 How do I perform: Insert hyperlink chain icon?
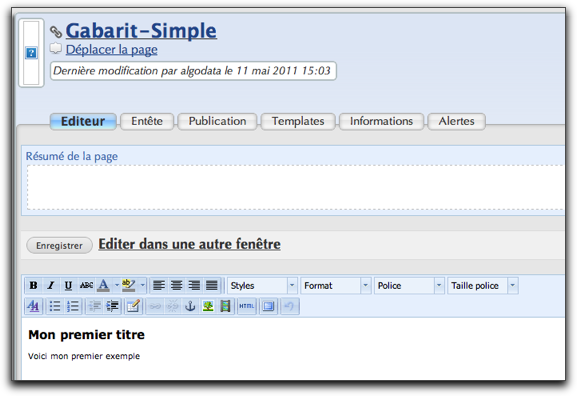point(155,306)
